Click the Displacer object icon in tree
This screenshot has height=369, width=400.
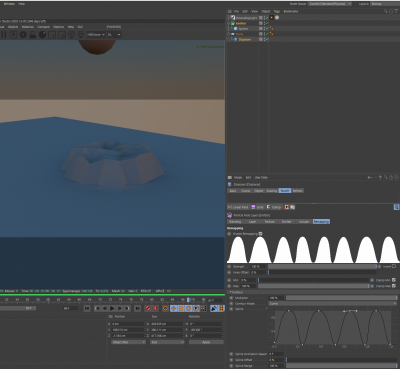point(236,39)
